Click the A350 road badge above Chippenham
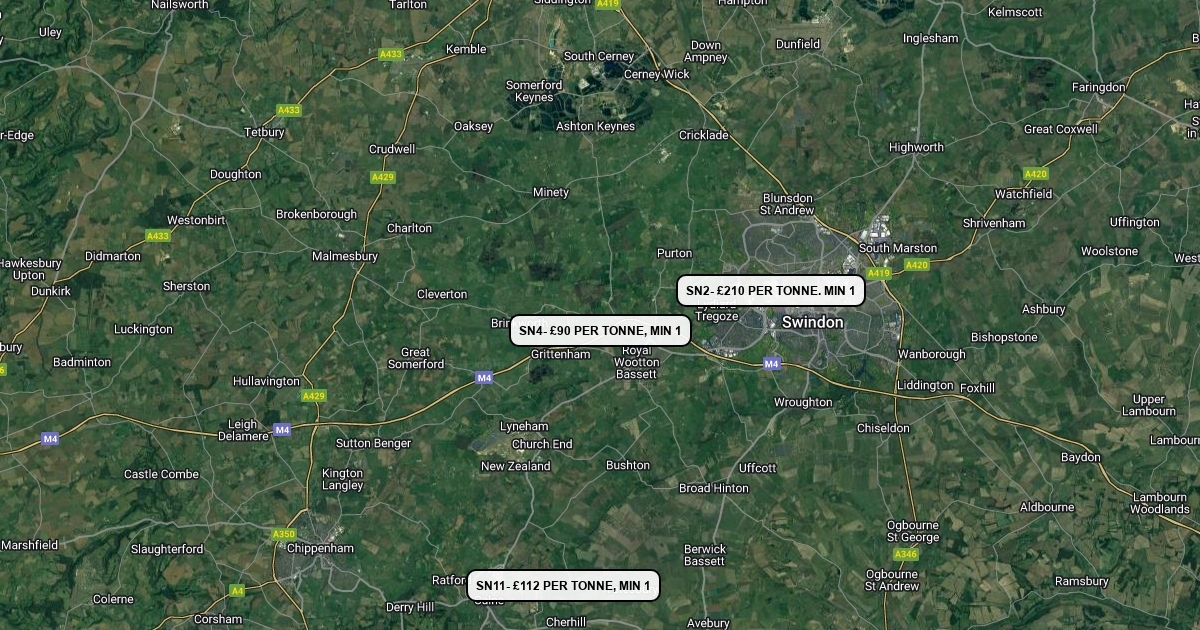This screenshot has width=1200, height=630. tap(284, 535)
